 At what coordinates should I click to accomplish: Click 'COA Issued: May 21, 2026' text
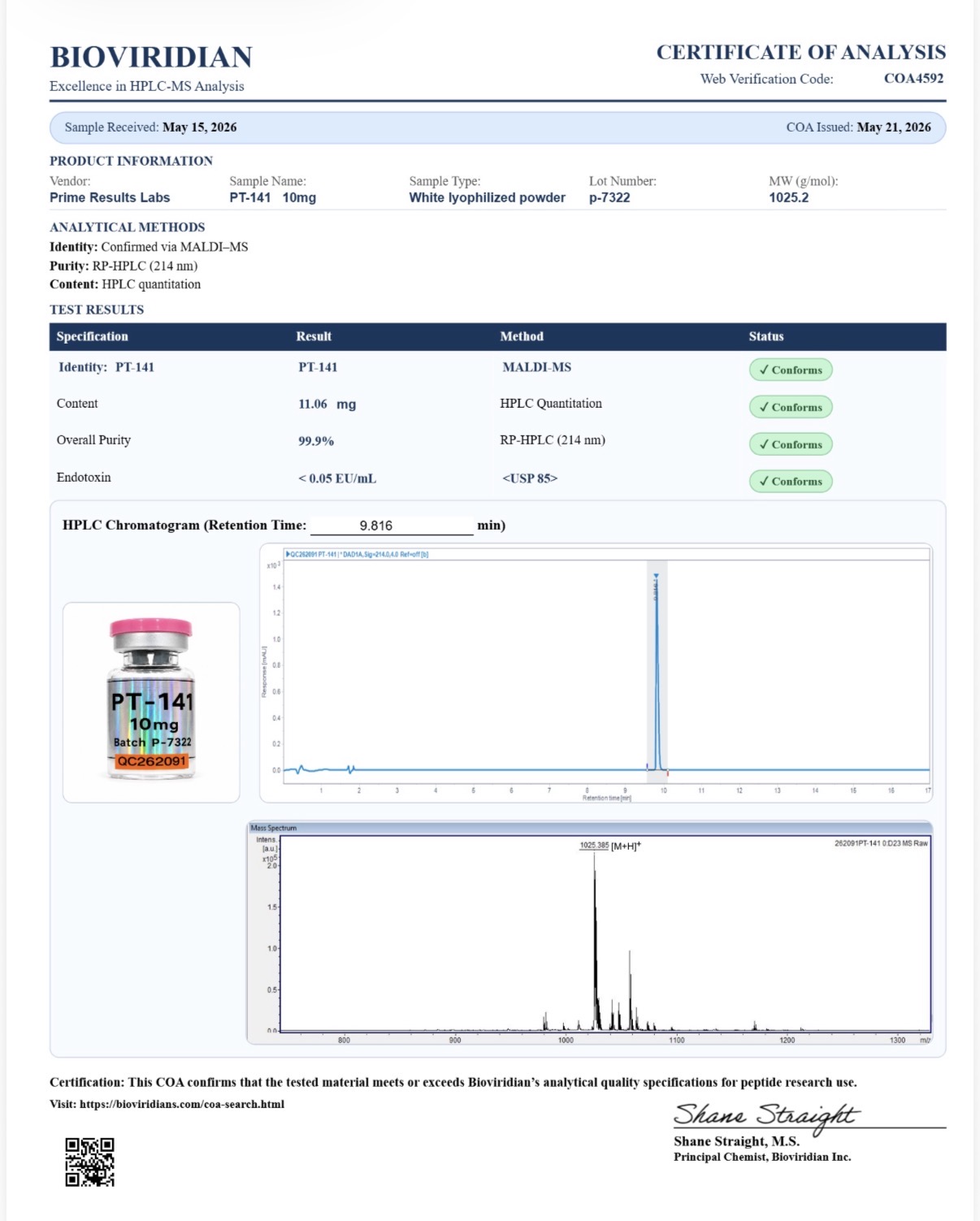[858, 128]
